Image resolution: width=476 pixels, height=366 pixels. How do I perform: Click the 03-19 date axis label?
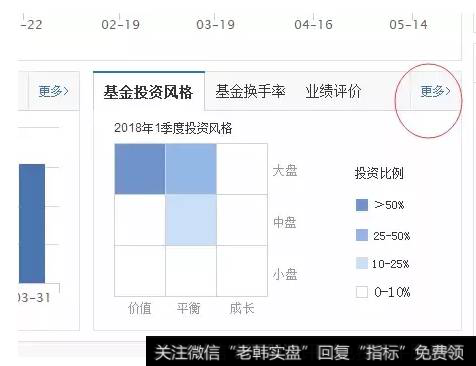click(x=215, y=25)
